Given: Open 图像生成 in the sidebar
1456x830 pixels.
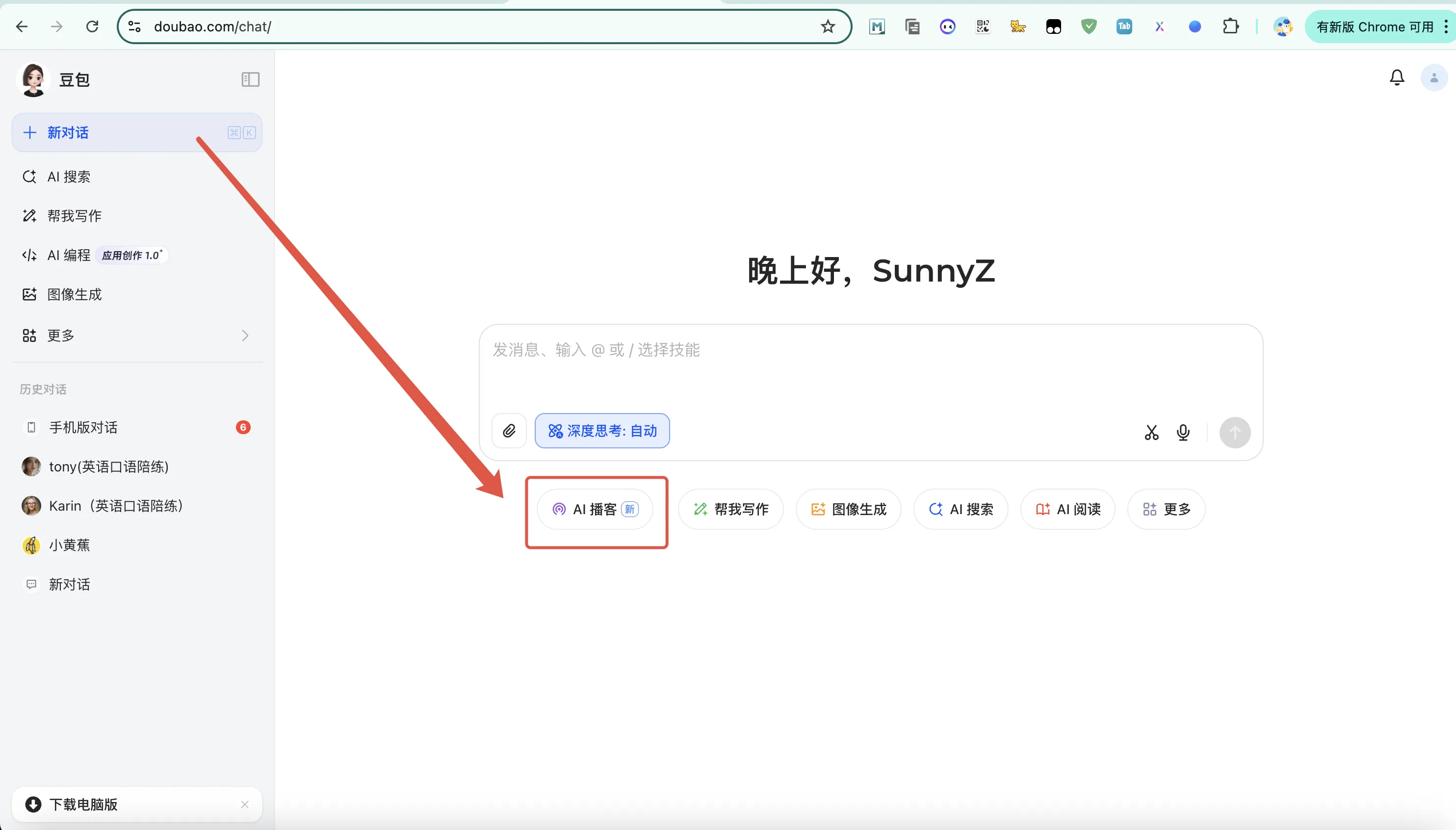Looking at the screenshot, I should coord(137,295).
